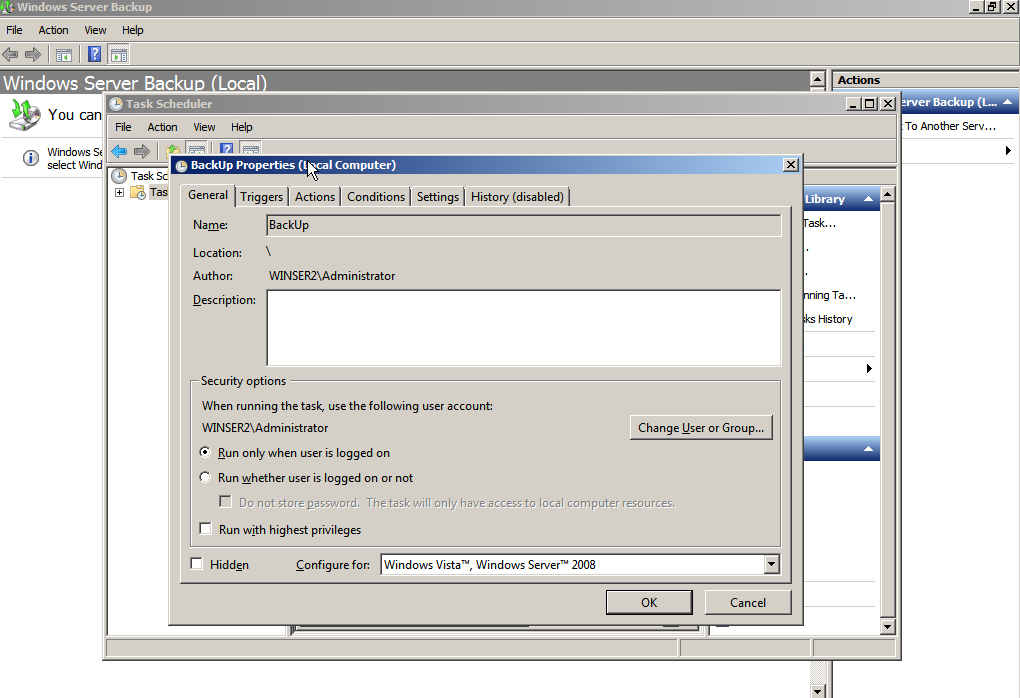Click 'To Another Serv…' action link

[x=950, y=126]
